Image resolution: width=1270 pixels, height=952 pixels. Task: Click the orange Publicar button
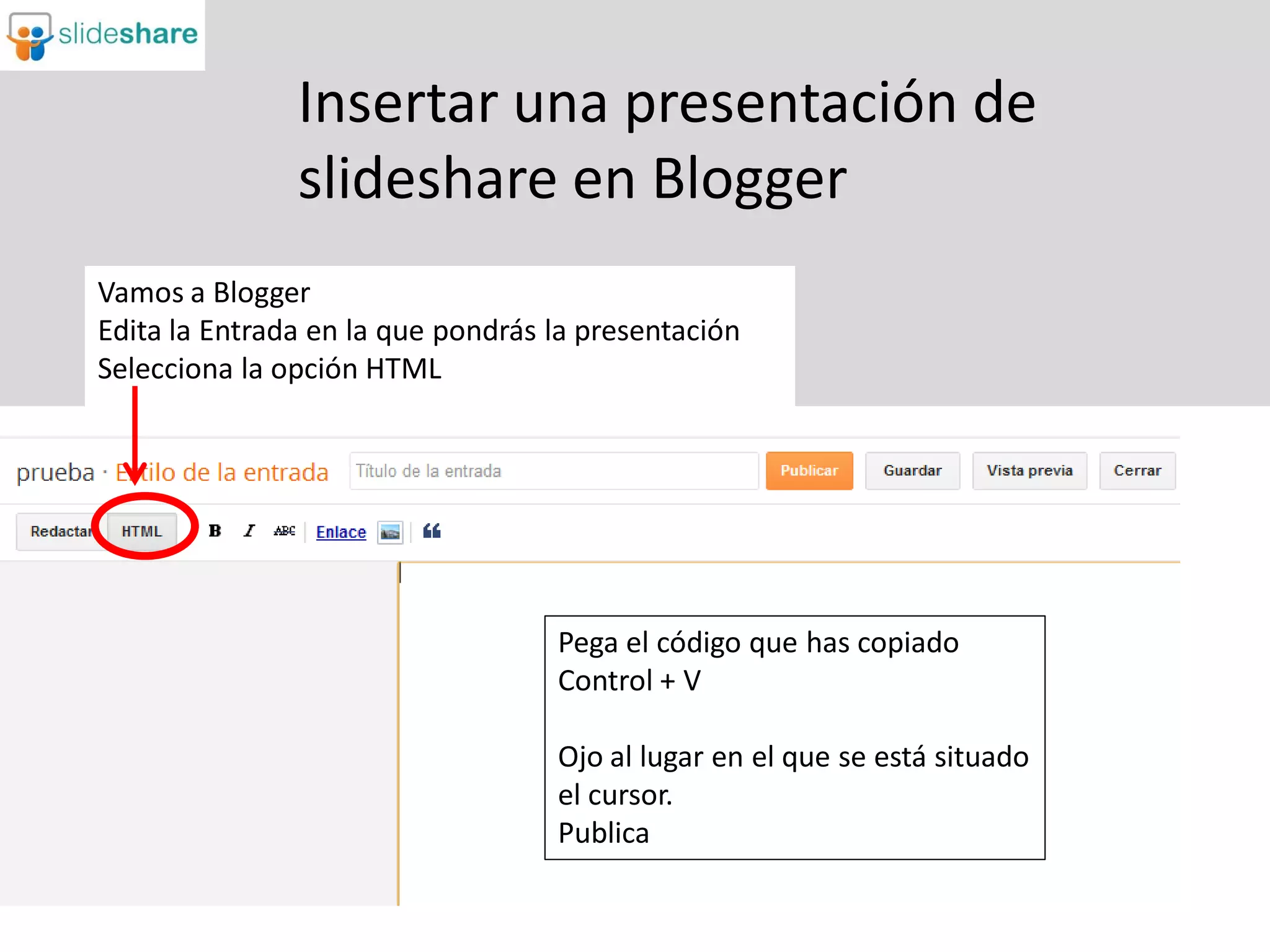[809, 471]
